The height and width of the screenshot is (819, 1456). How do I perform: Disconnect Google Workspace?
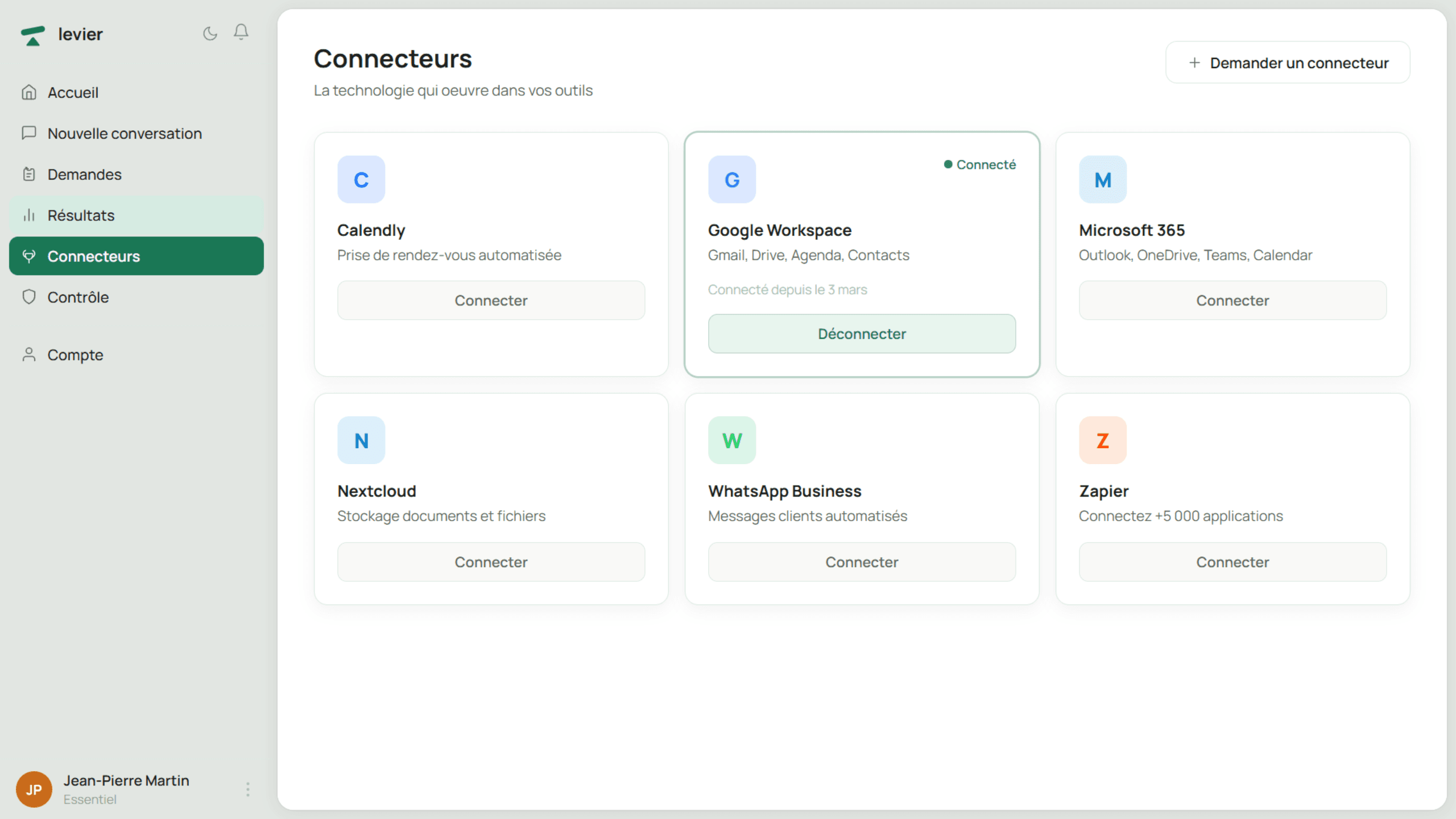(862, 334)
